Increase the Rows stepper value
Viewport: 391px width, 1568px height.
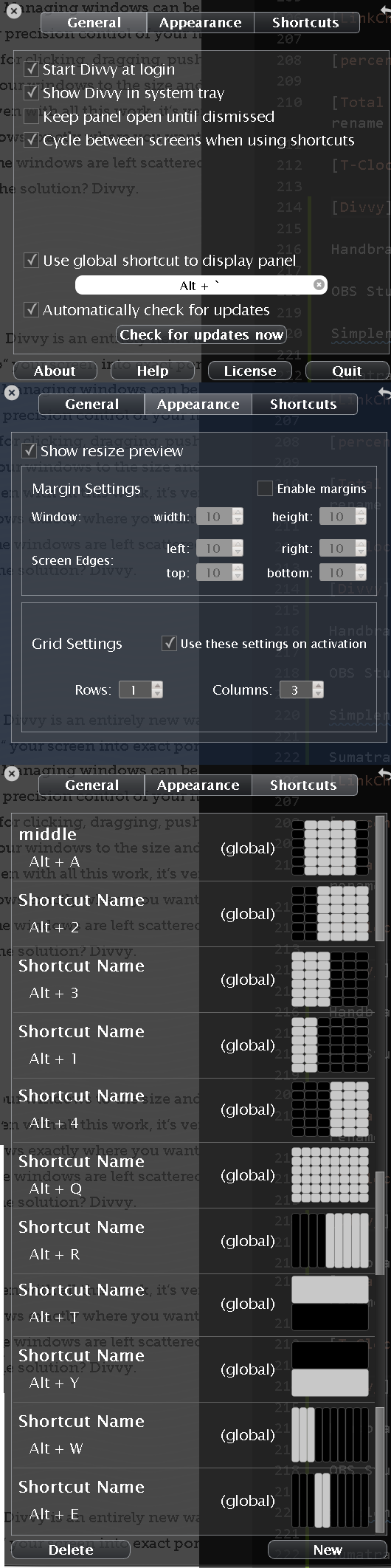point(157,686)
